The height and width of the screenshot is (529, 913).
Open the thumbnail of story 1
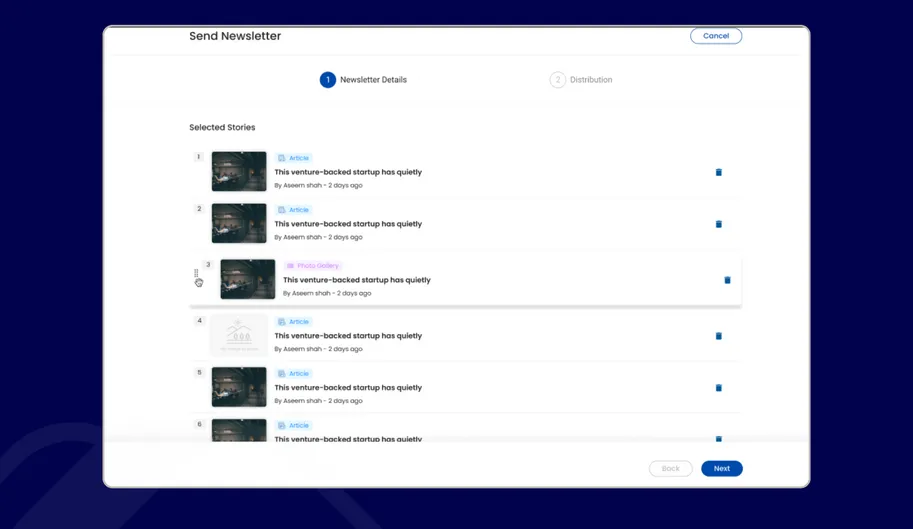pos(239,172)
